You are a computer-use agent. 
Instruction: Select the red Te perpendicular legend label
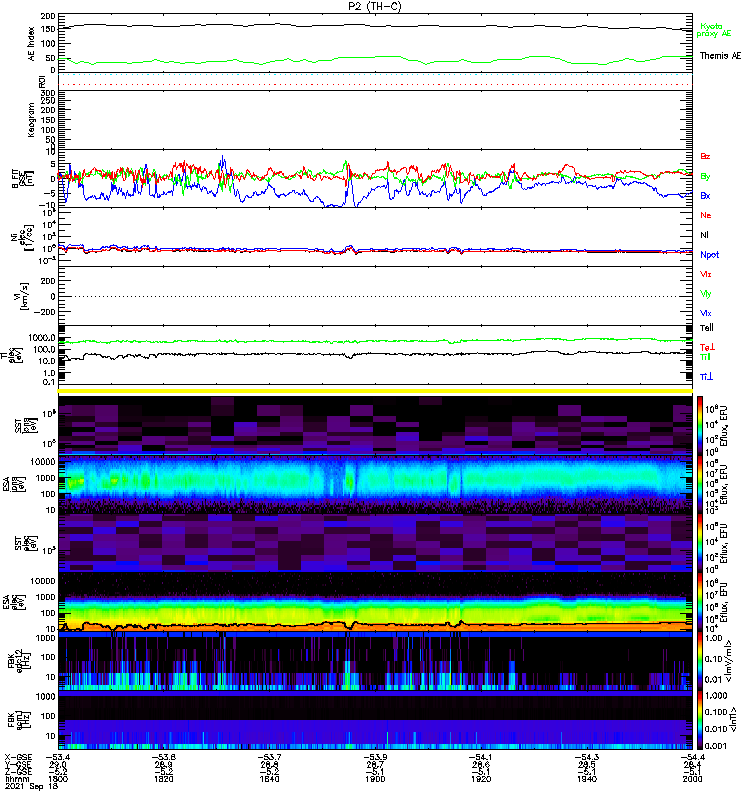coord(707,347)
